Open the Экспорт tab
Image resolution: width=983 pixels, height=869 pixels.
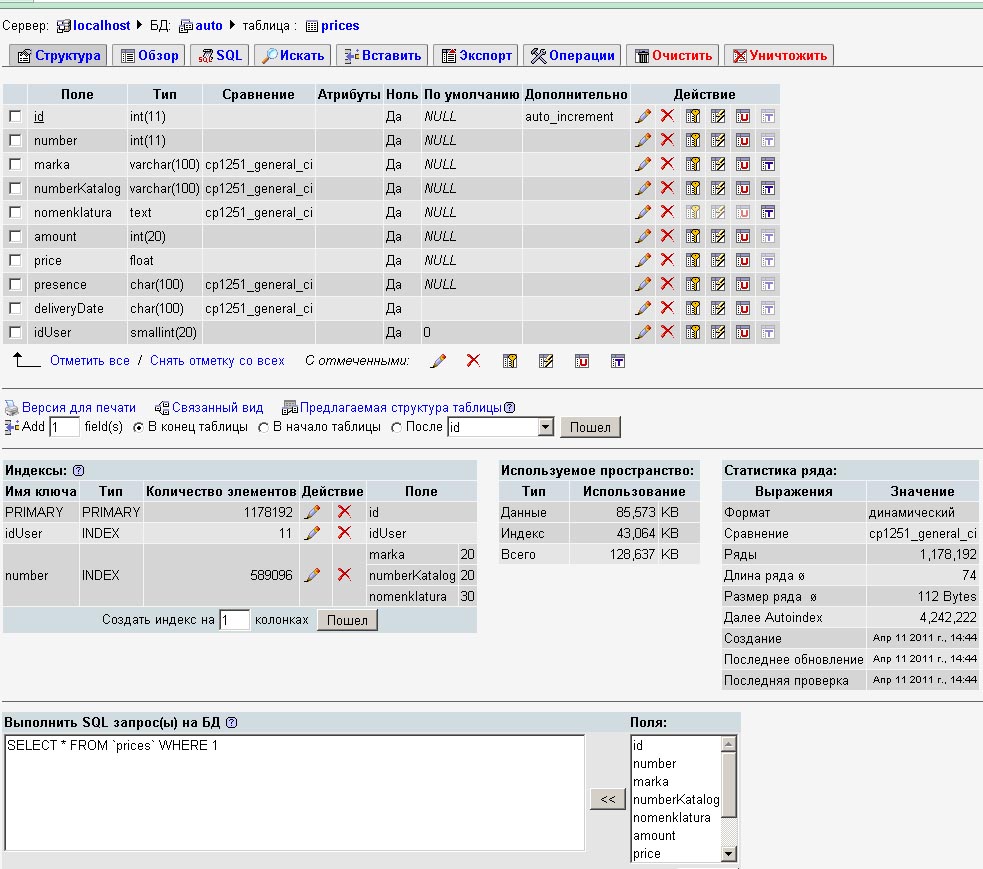(477, 56)
